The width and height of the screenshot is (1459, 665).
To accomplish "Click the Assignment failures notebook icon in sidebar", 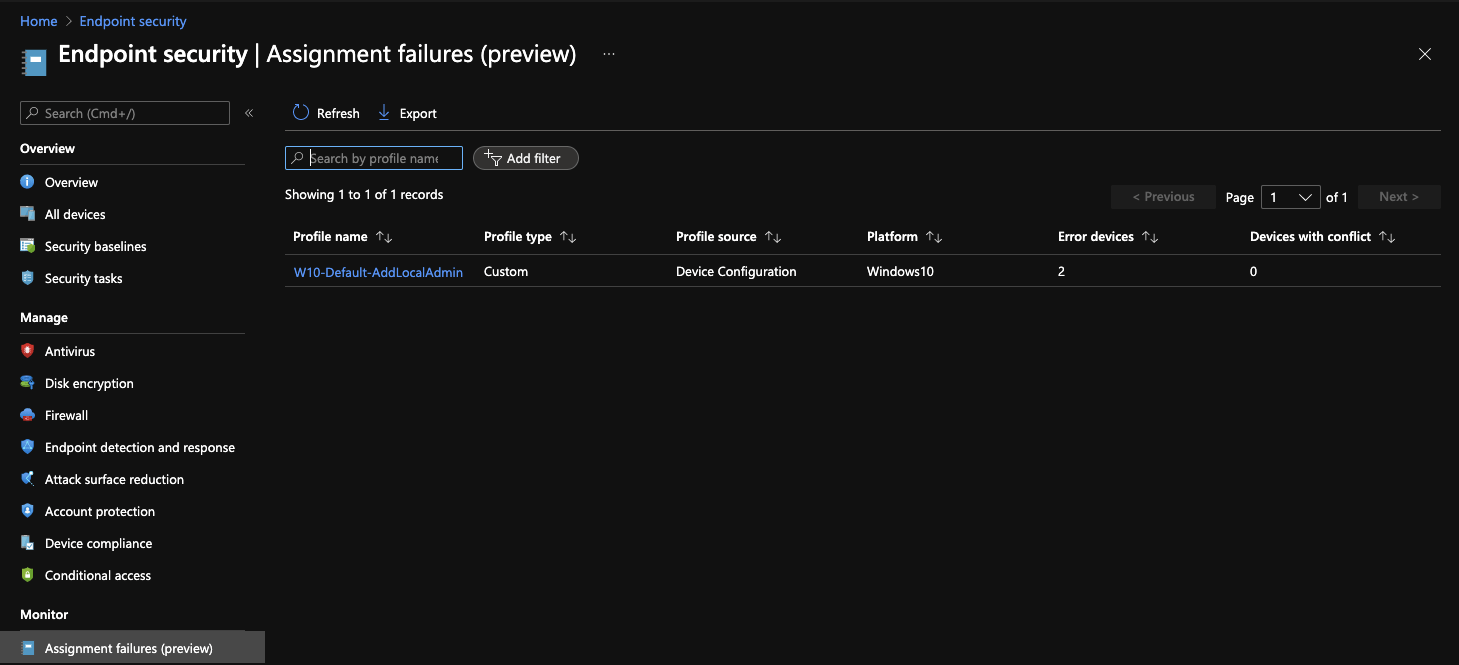I will 28,648.
